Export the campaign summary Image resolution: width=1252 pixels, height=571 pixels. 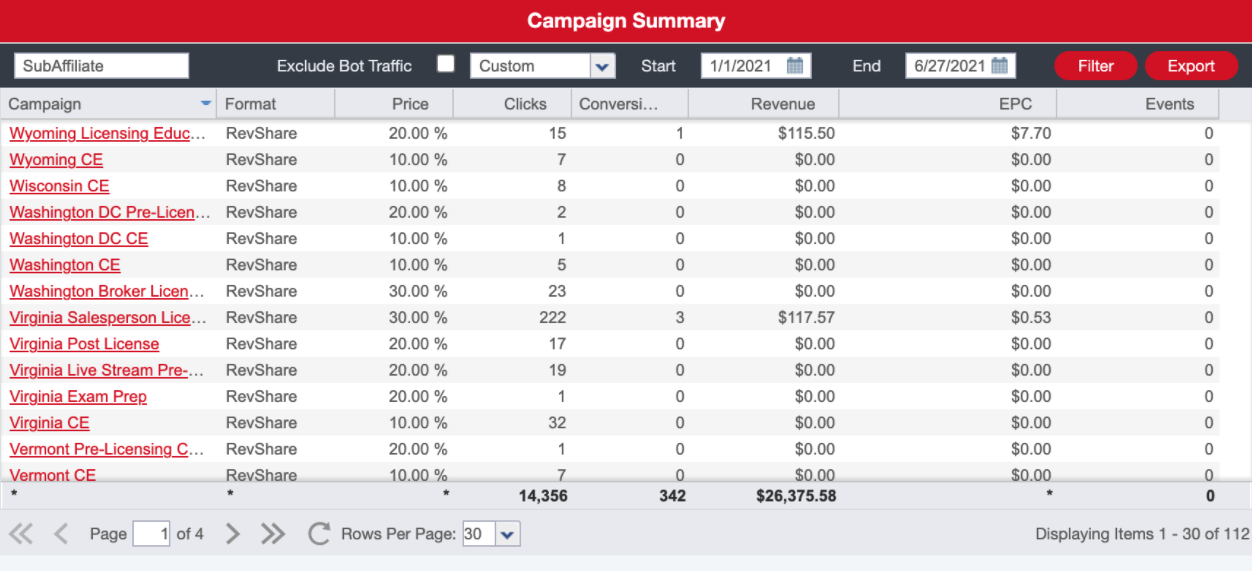(1191, 66)
